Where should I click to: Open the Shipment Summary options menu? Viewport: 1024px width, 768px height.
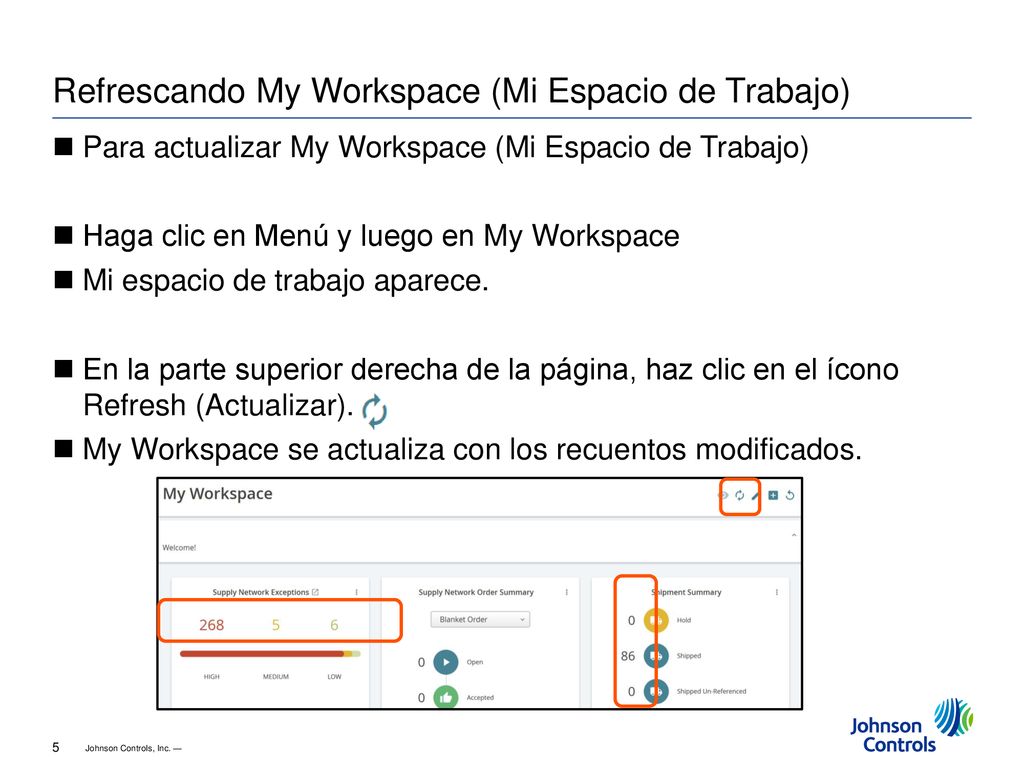coord(777,592)
